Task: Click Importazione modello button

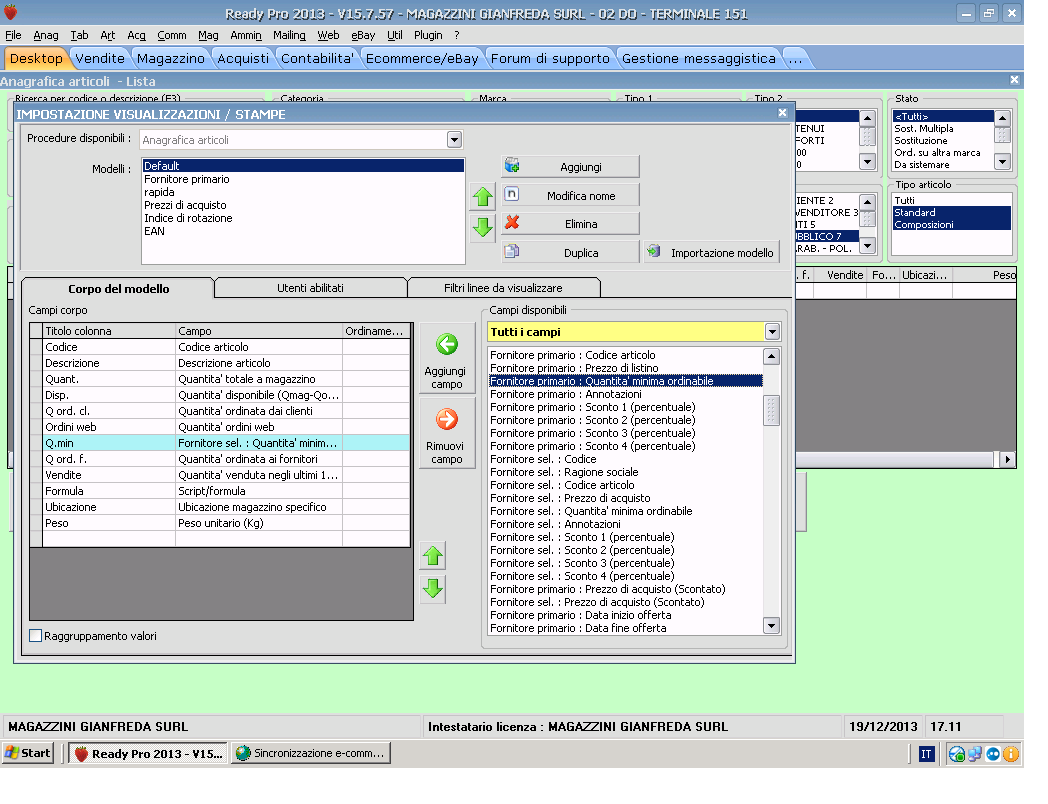Action: point(710,252)
